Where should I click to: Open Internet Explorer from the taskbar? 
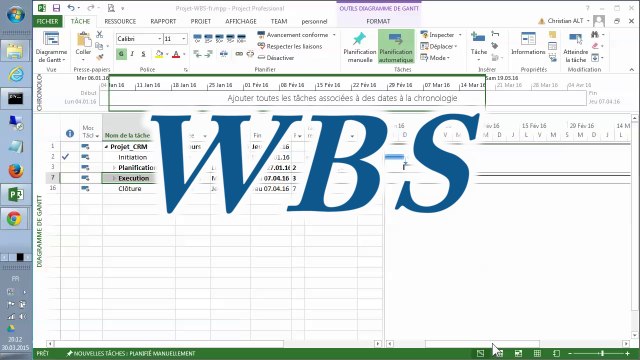pyautogui.click(x=16, y=75)
